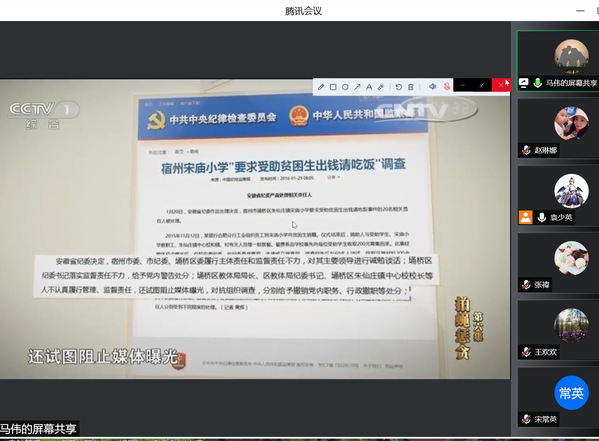
Task: Open 袁少英's participant tile
Action: (x=558, y=196)
